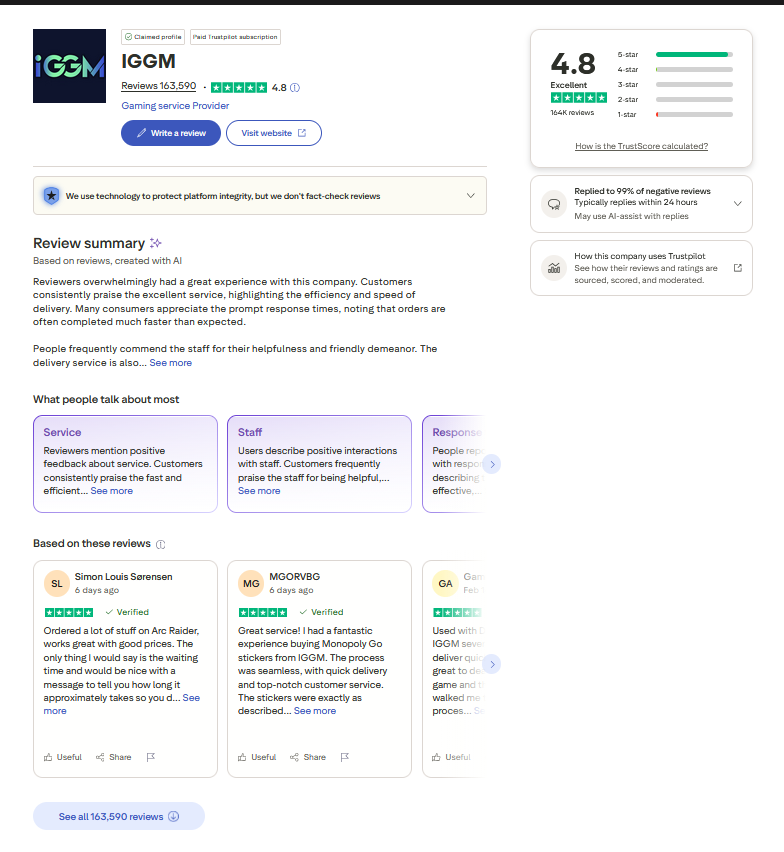
Task: Click SL avatar of Simon Louis Sørensen
Action: (57, 584)
